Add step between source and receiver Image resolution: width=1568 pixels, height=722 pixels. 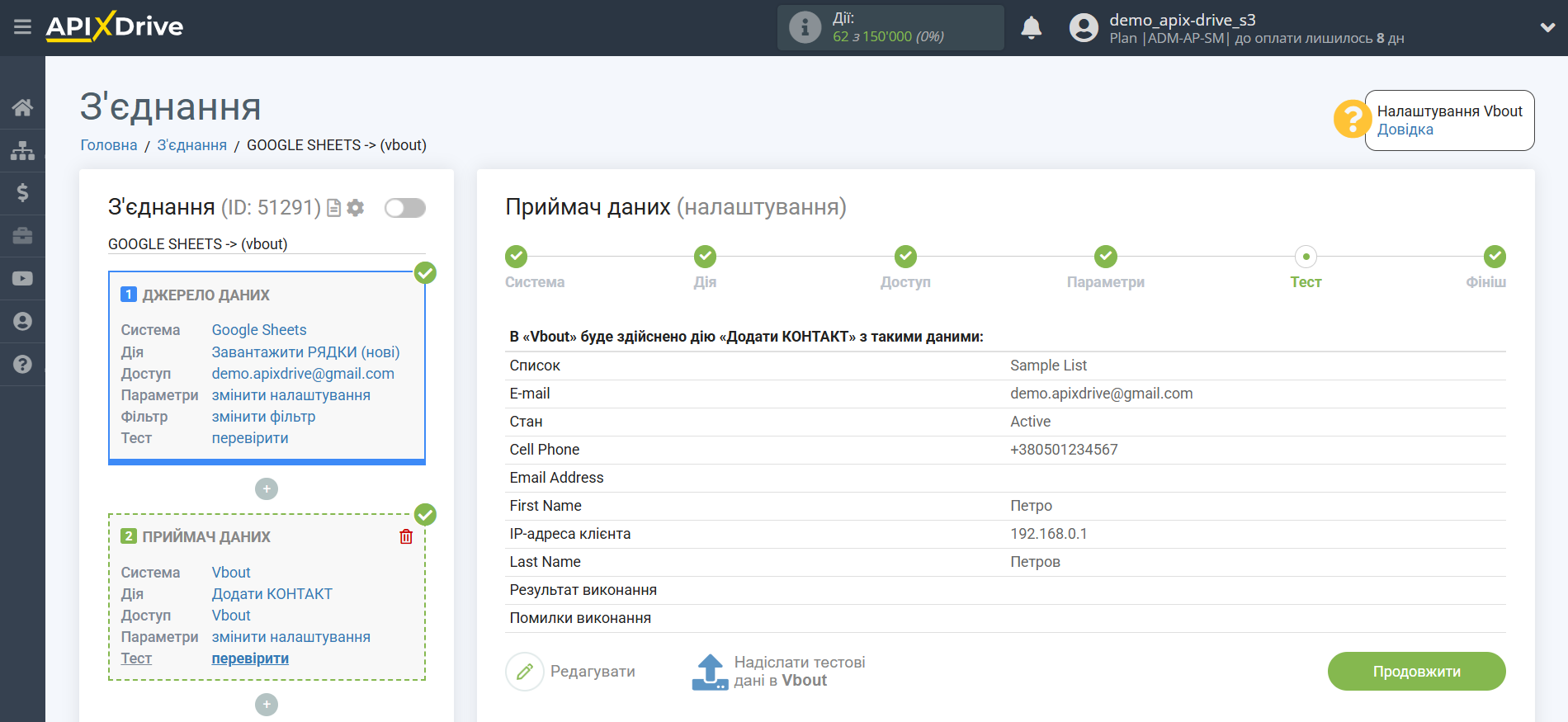[x=267, y=489]
